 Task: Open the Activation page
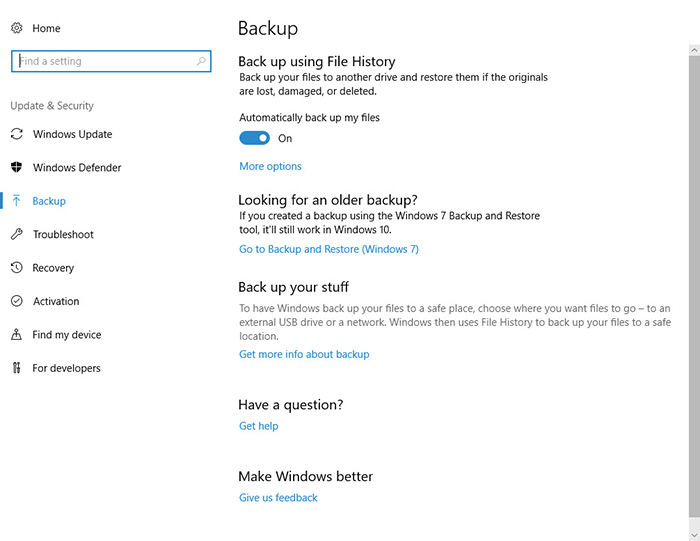point(56,301)
